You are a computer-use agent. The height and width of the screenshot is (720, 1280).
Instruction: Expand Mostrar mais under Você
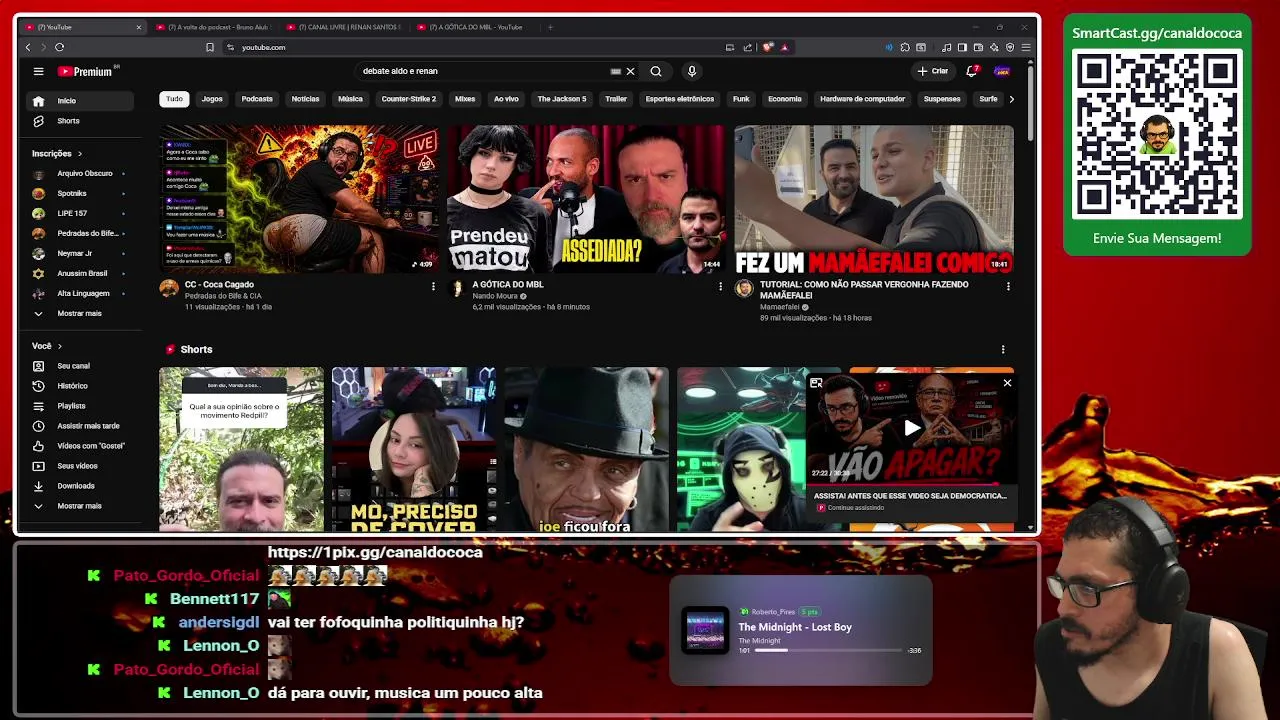pyautogui.click(x=79, y=506)
